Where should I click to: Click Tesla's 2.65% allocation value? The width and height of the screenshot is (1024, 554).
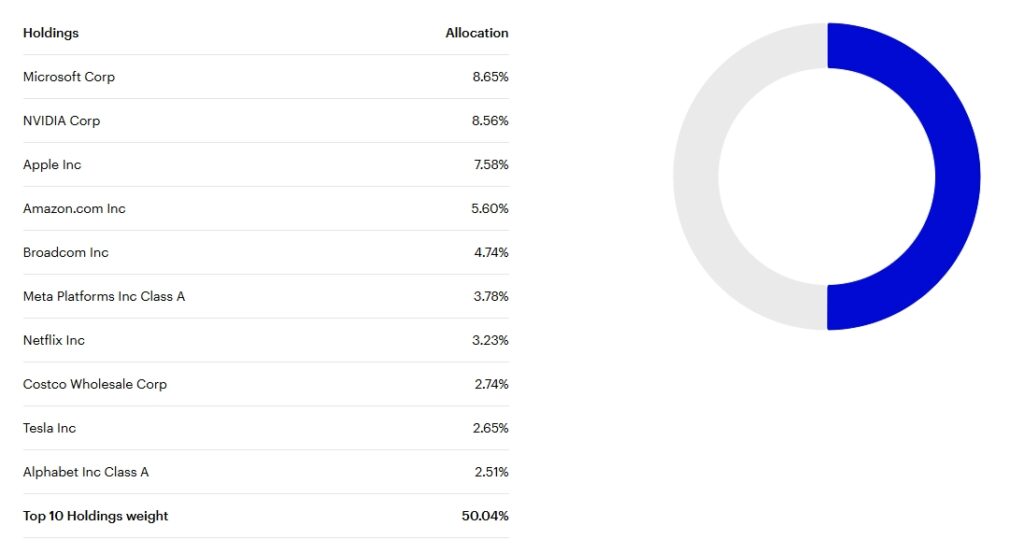click(x=490, y=428)
